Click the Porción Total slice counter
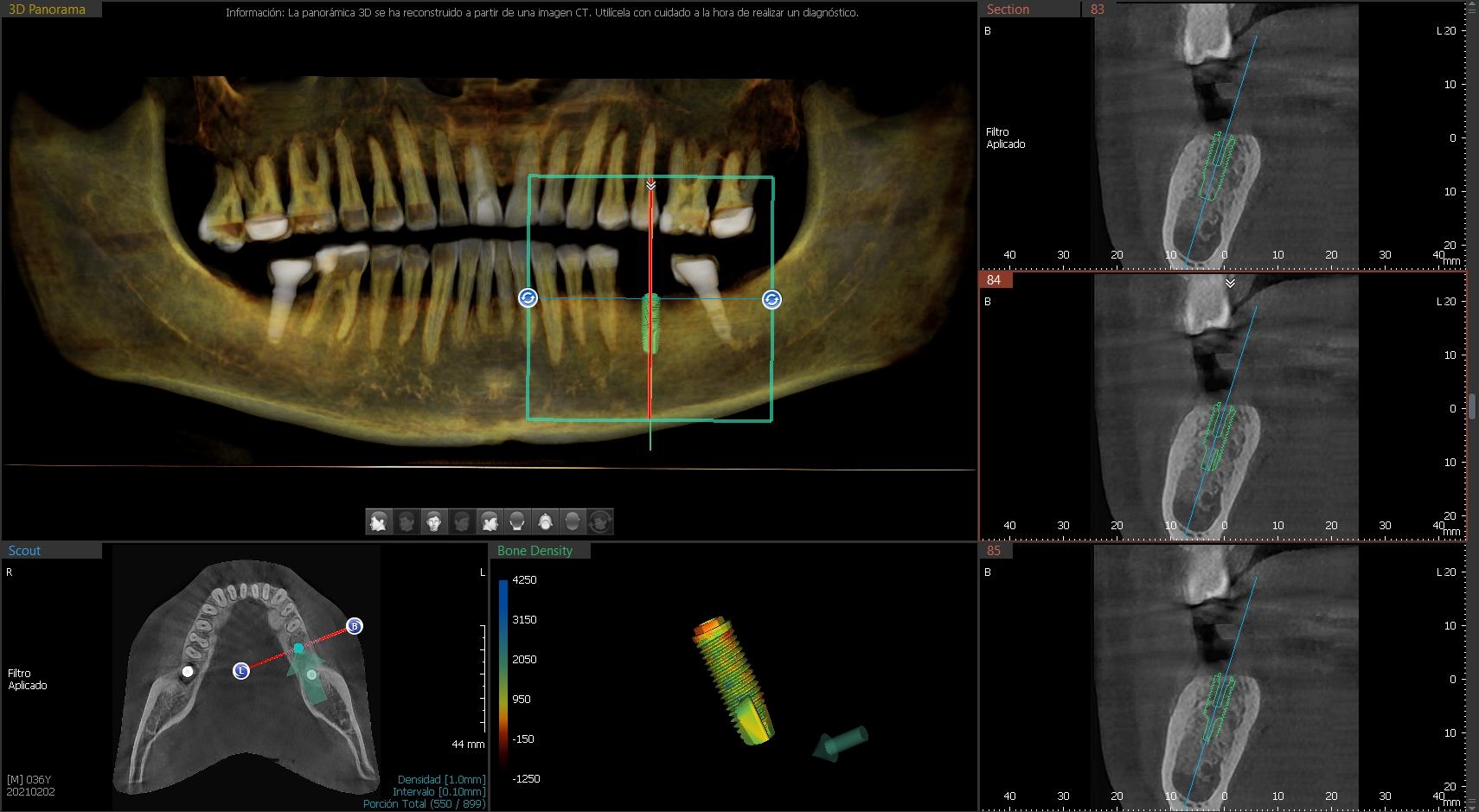This screenshot has height=812, width=1479. point(424,803)
